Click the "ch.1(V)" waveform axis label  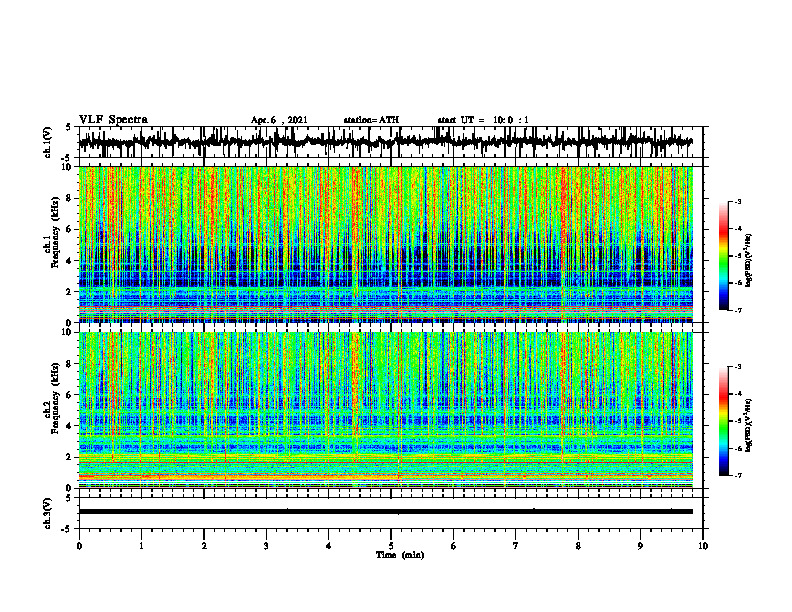48,142
